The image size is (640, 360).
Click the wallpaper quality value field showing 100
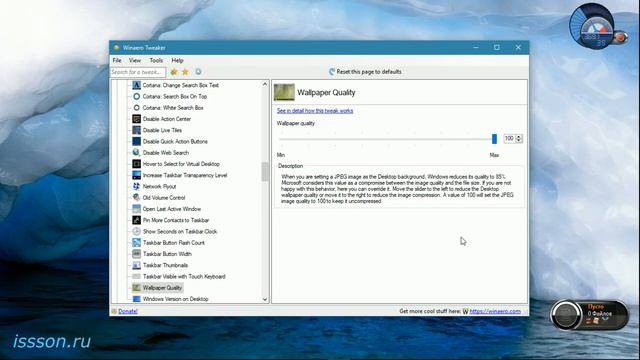pos(509,139)
